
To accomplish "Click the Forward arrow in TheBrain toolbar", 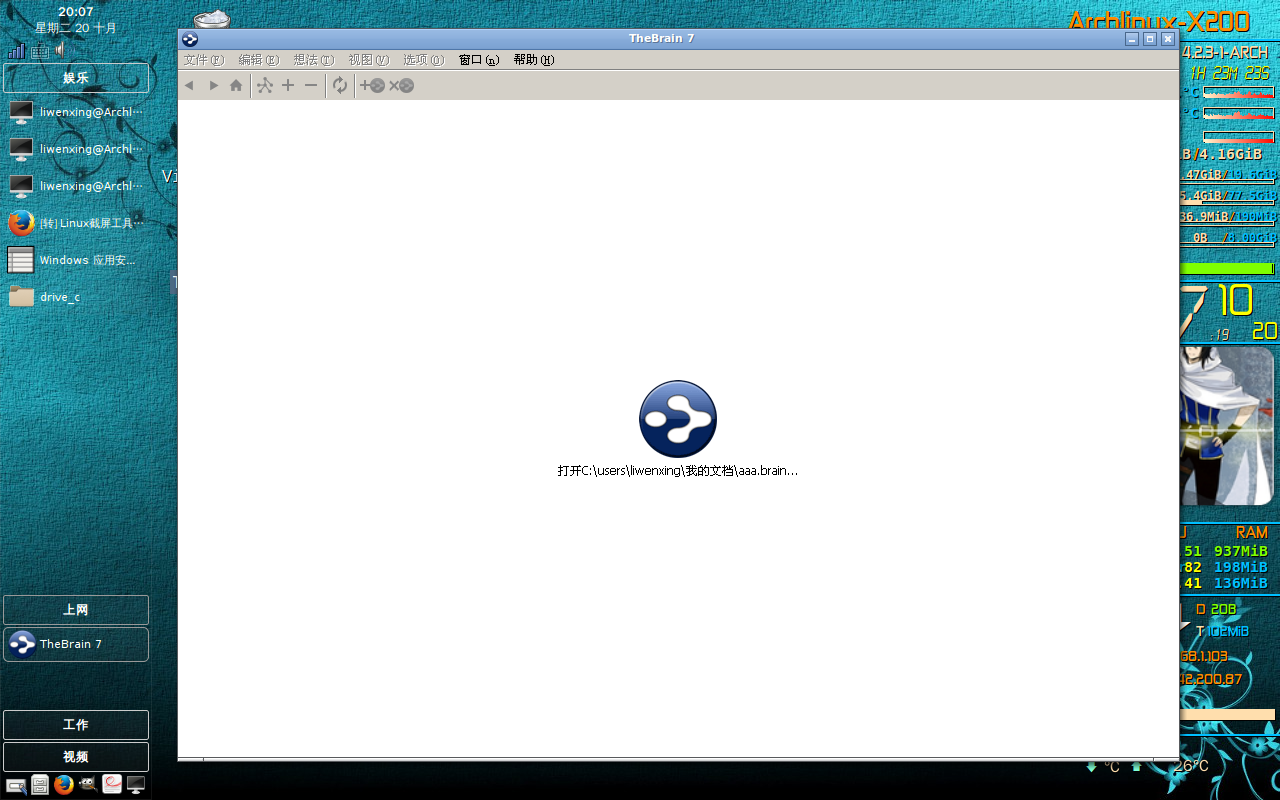I will pyautogui.click(x=213, y=86).
